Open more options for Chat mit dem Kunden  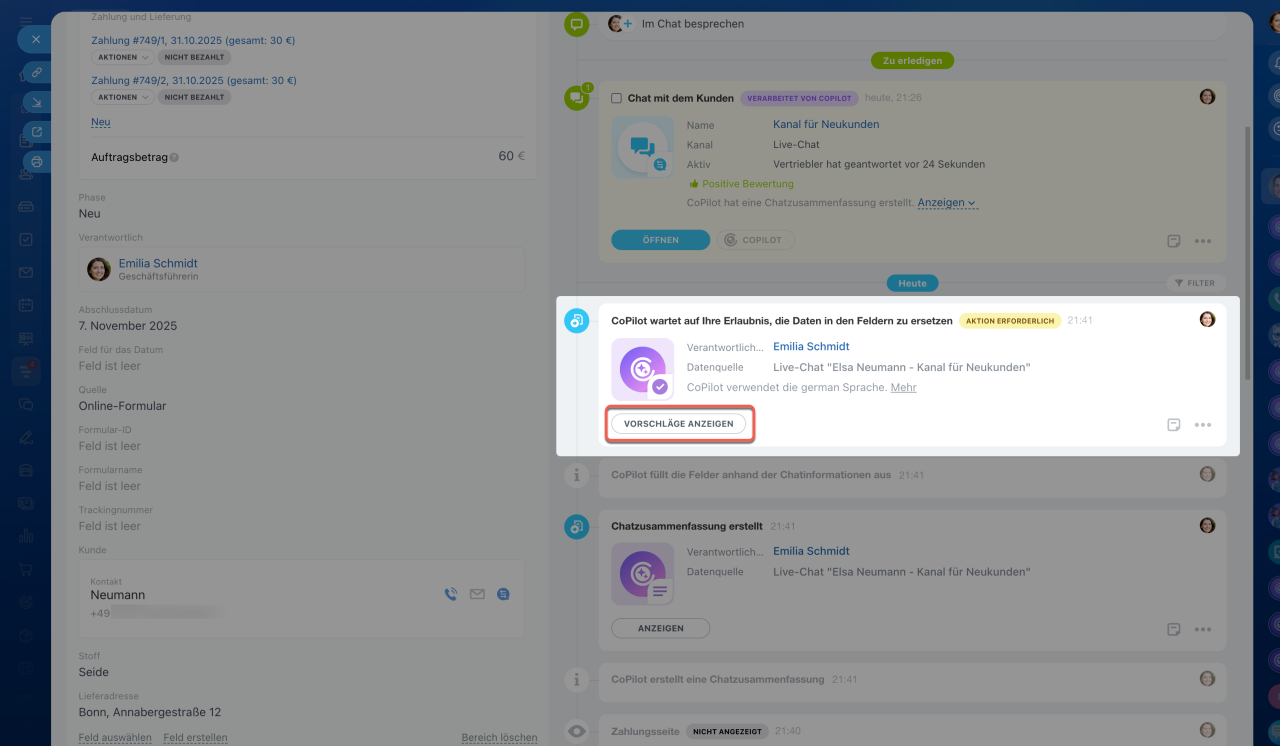point(1203,241)
